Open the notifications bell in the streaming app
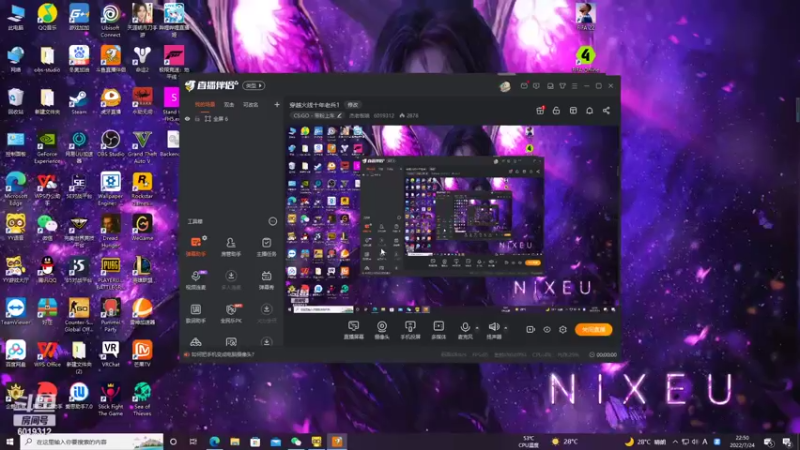The image size is (800, 450). coord(589,110)
